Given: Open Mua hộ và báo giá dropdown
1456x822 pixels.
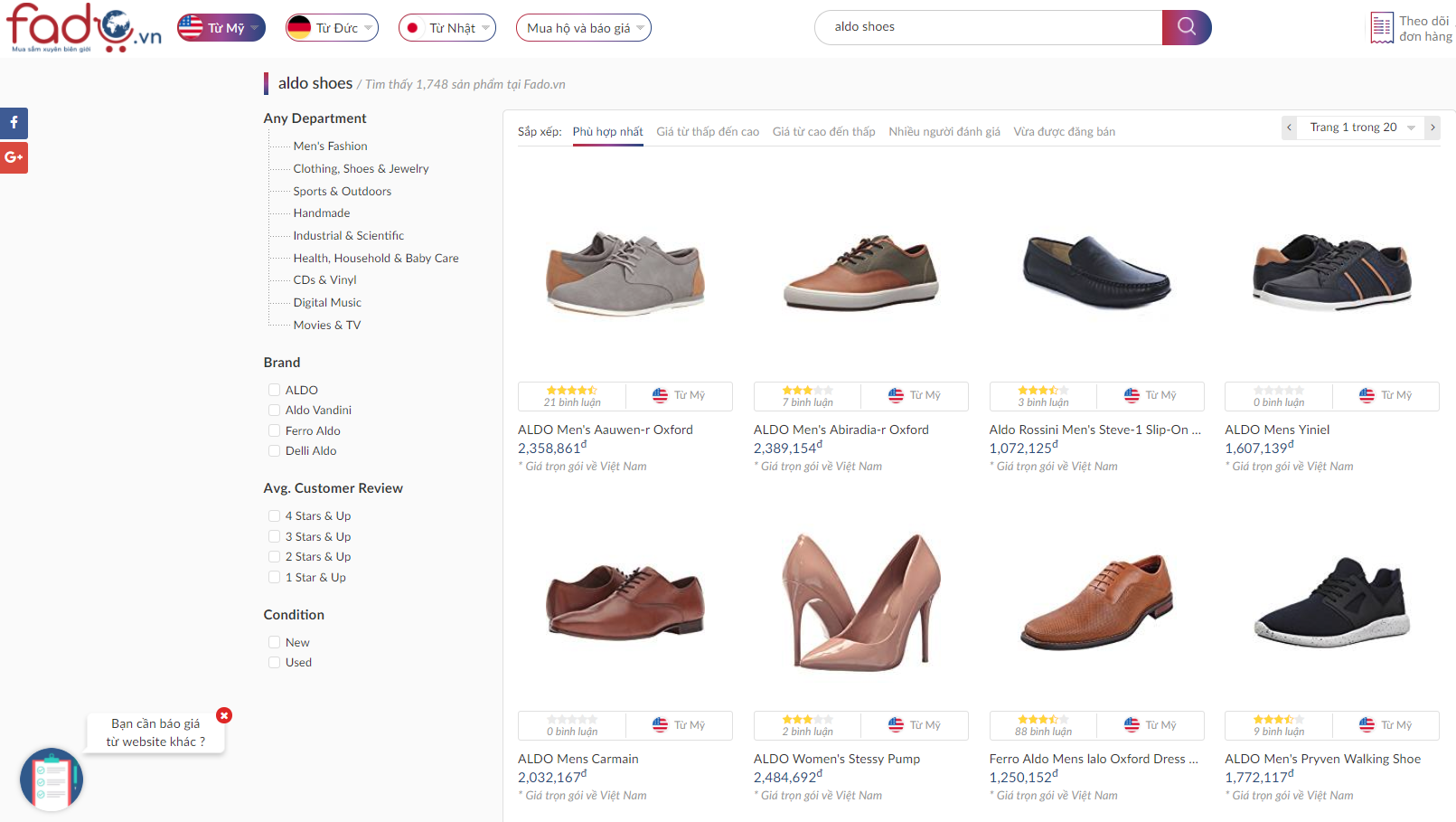Looking at the screenshot, I should [x=584, y=28].
